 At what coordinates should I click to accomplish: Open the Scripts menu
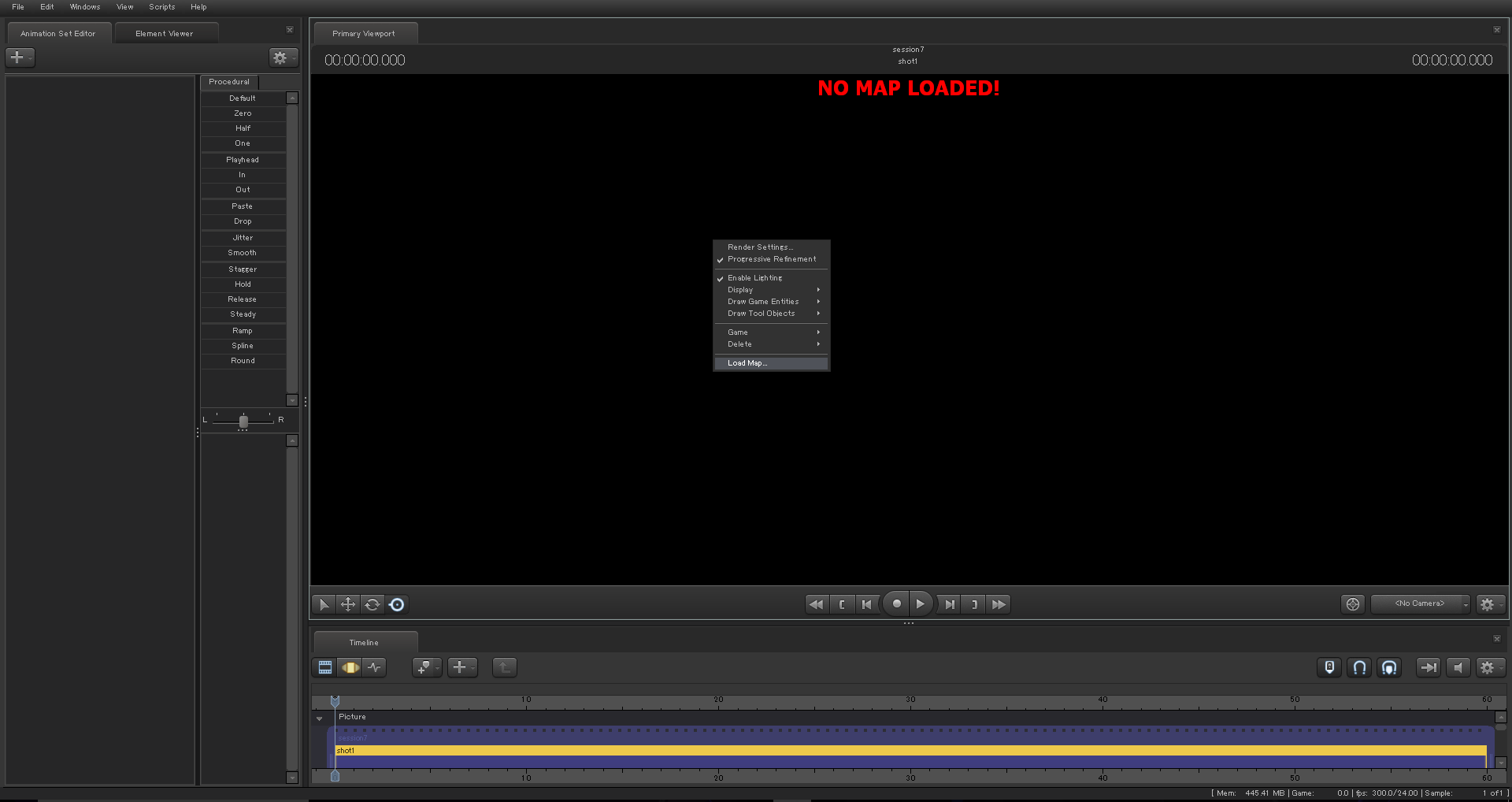[162, 7]
